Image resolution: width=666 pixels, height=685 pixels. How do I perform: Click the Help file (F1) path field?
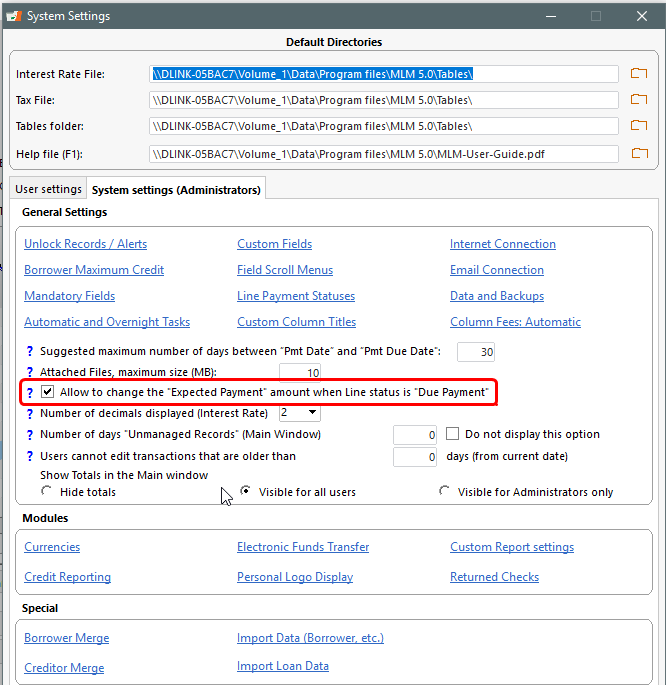384,154
